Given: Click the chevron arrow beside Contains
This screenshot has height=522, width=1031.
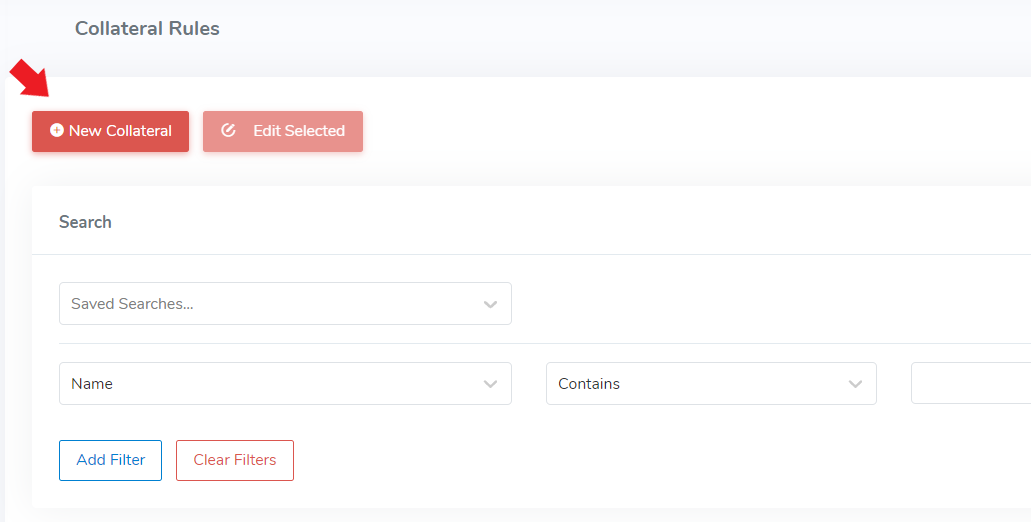Looking at the screenshot, I should point(855,384).
